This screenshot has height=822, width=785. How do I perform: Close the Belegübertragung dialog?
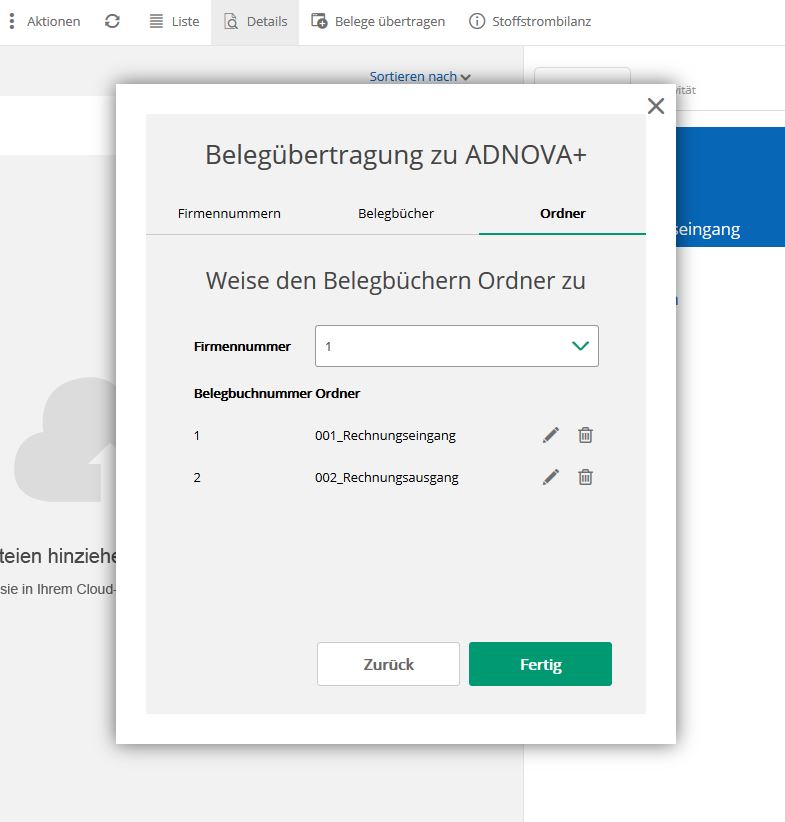pos(655,106)
